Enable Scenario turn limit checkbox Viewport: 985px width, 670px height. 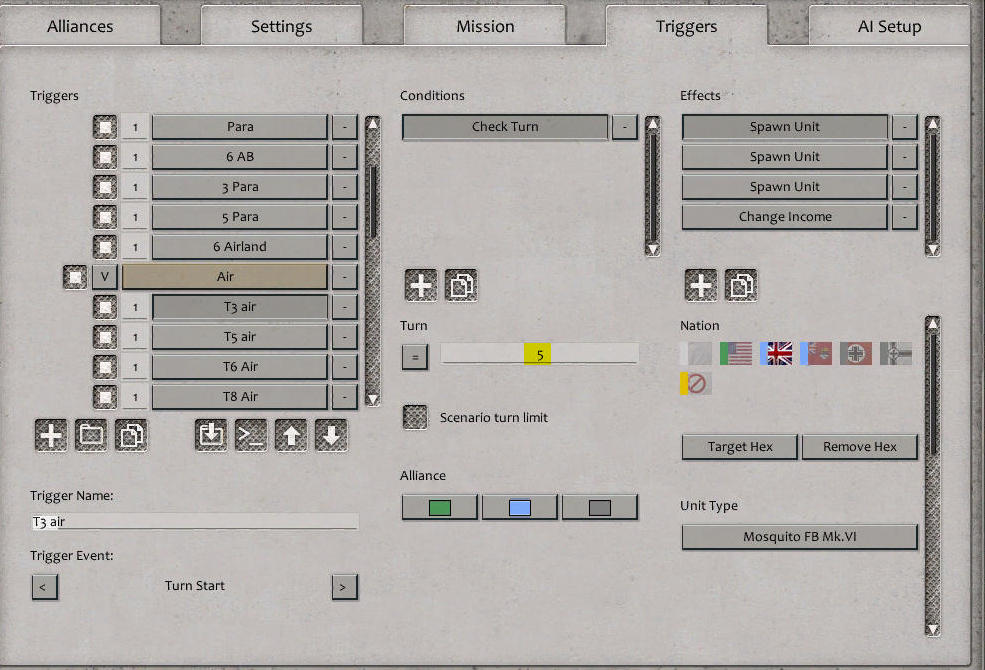coord(415,417)
